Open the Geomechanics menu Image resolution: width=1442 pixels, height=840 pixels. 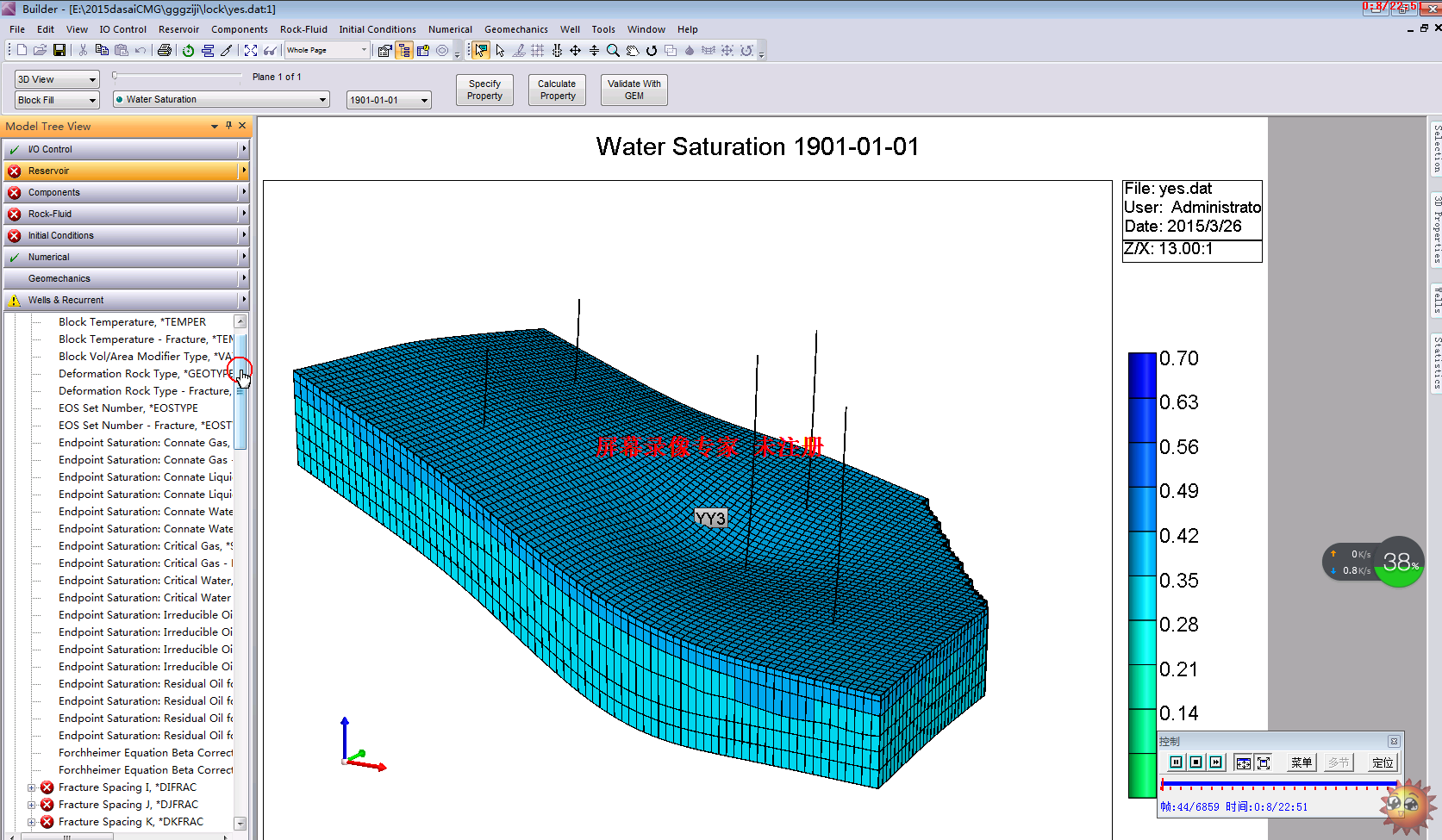coord(516,29)
